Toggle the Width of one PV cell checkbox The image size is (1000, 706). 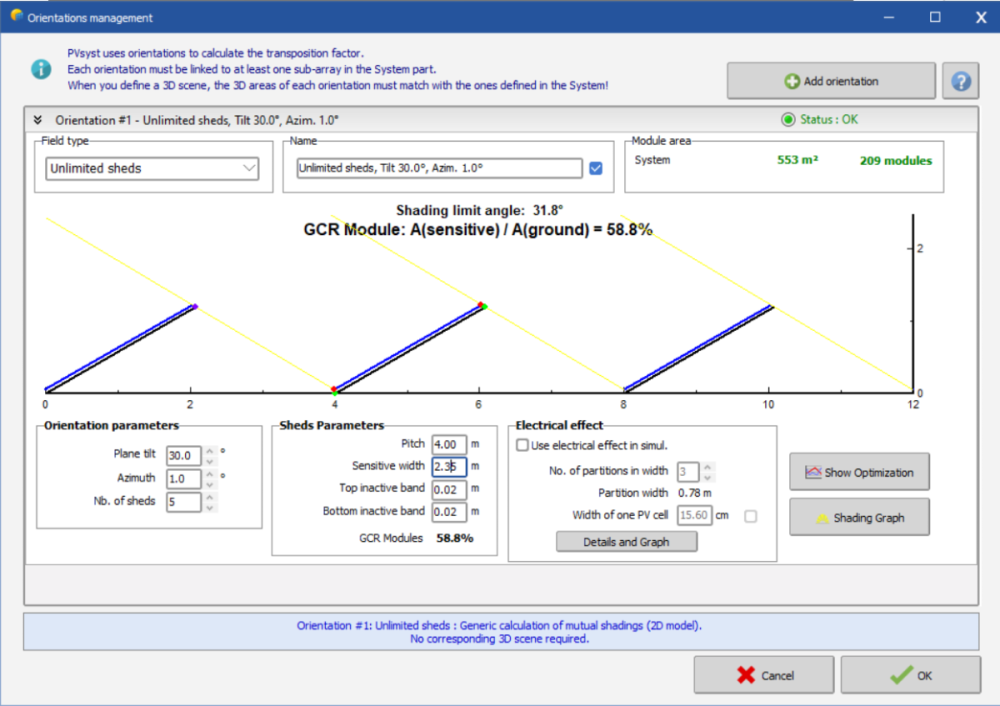pos(751,515)
